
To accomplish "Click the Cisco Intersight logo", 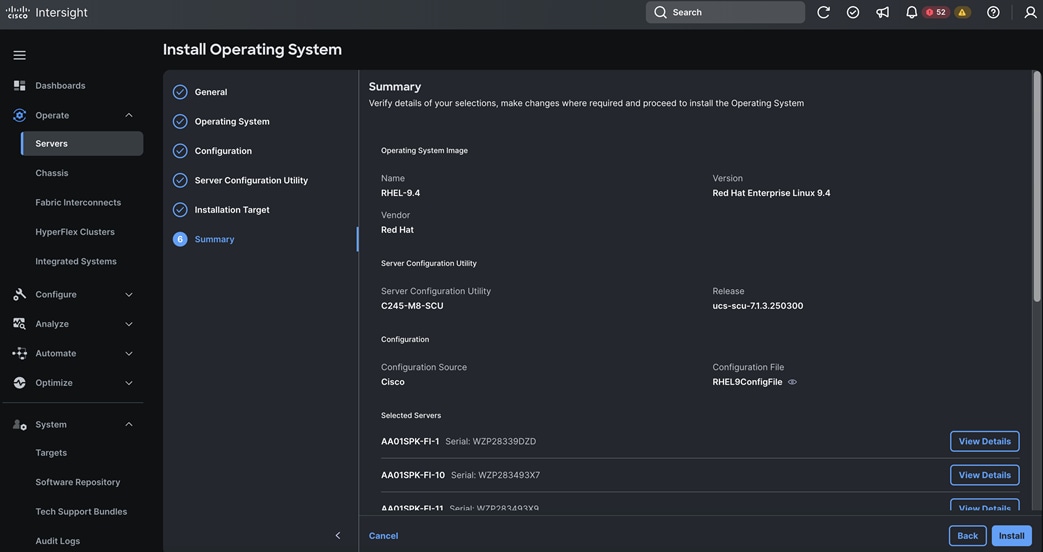I will [x=47, y=13].
